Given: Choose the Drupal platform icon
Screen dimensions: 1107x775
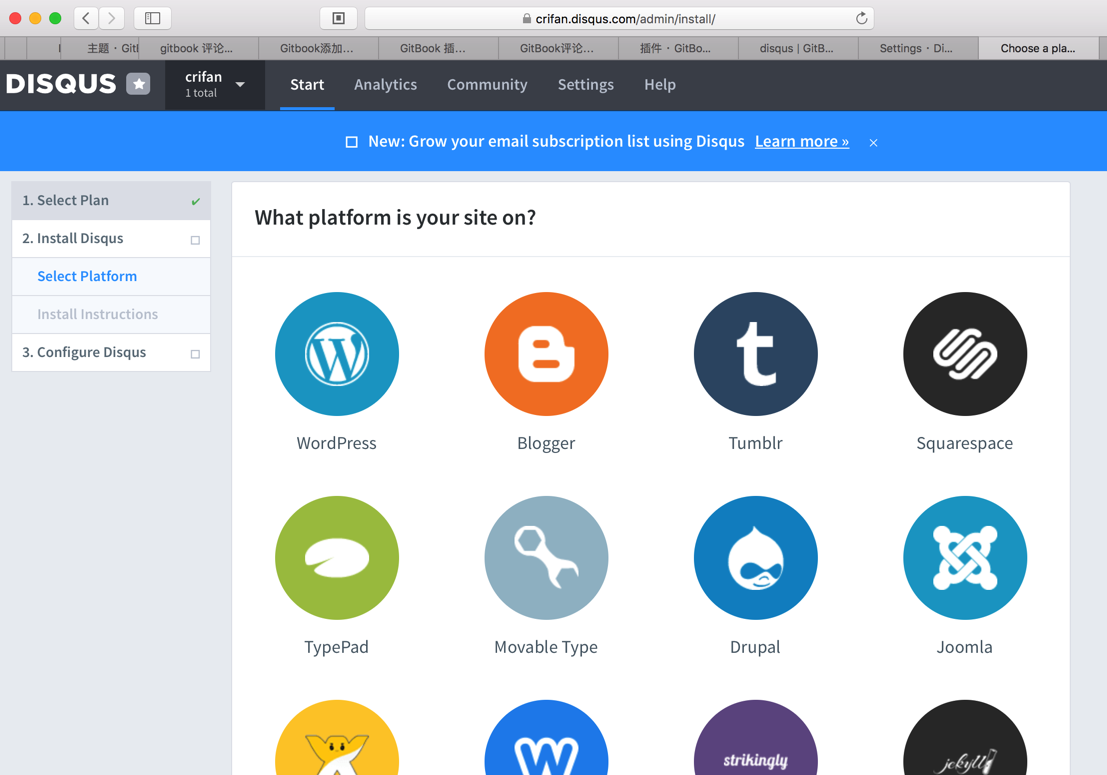Looking at the screenshot, I should pyautogui.click(x=755, y=558).
